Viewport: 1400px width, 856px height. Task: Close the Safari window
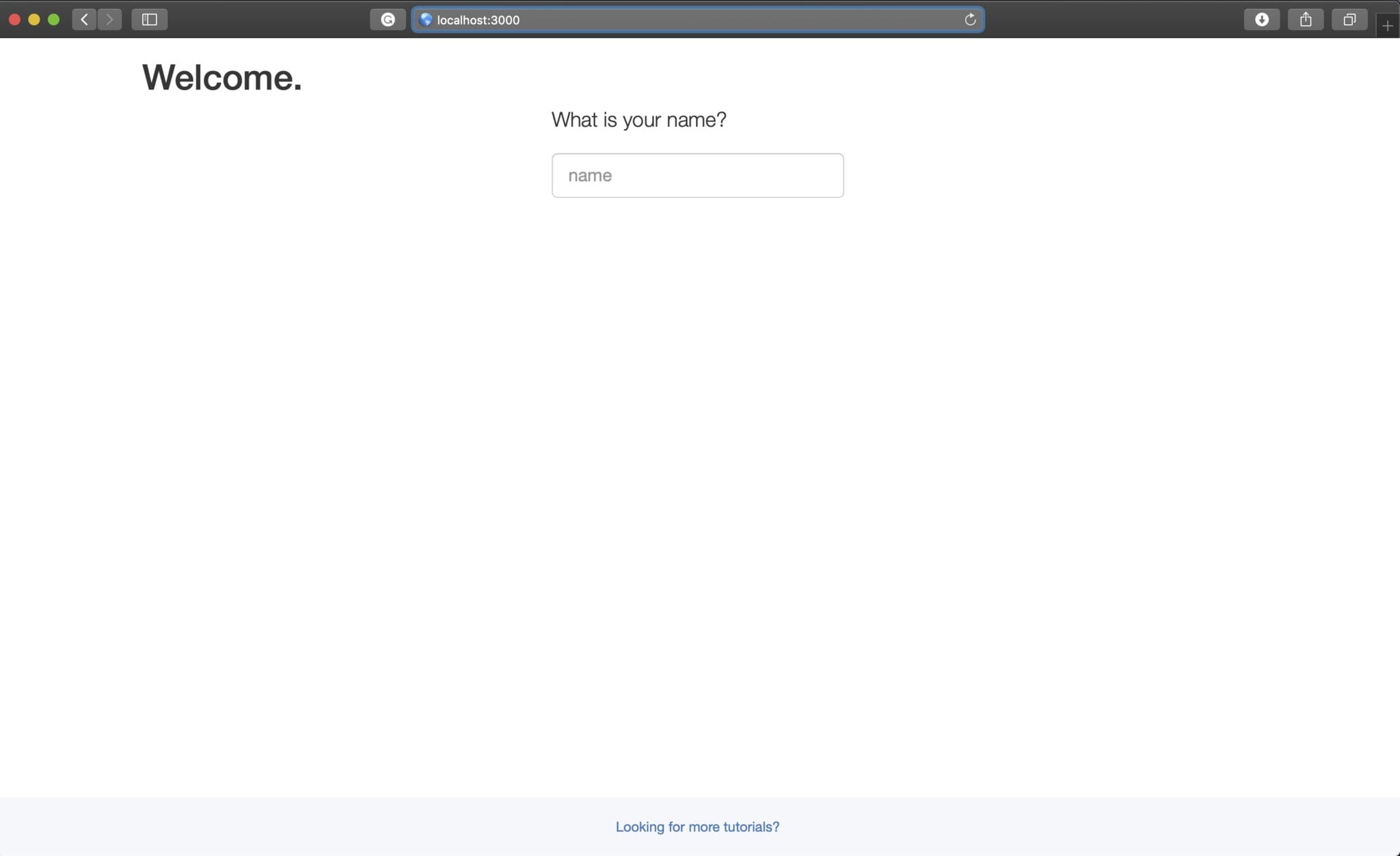point(14,20)
